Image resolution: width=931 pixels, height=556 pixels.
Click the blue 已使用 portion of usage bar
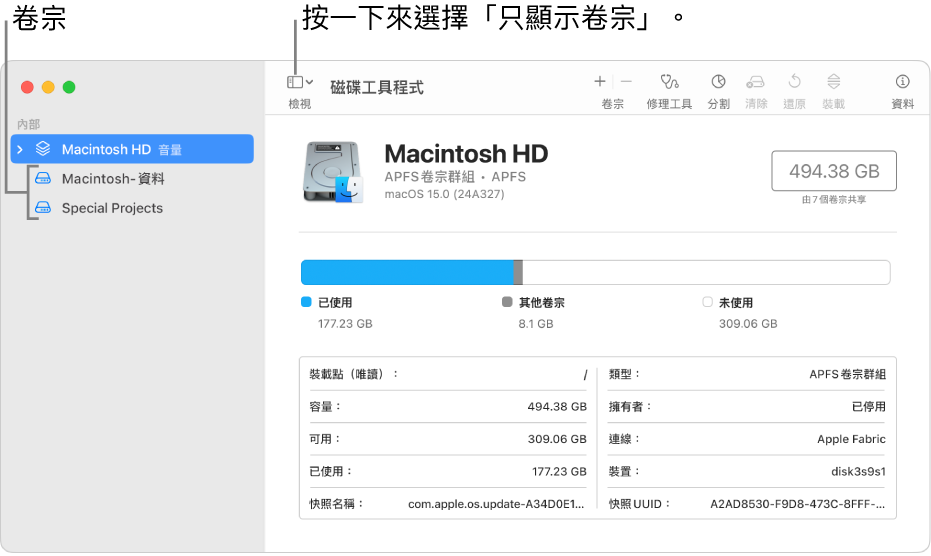(x=407, y=272)
